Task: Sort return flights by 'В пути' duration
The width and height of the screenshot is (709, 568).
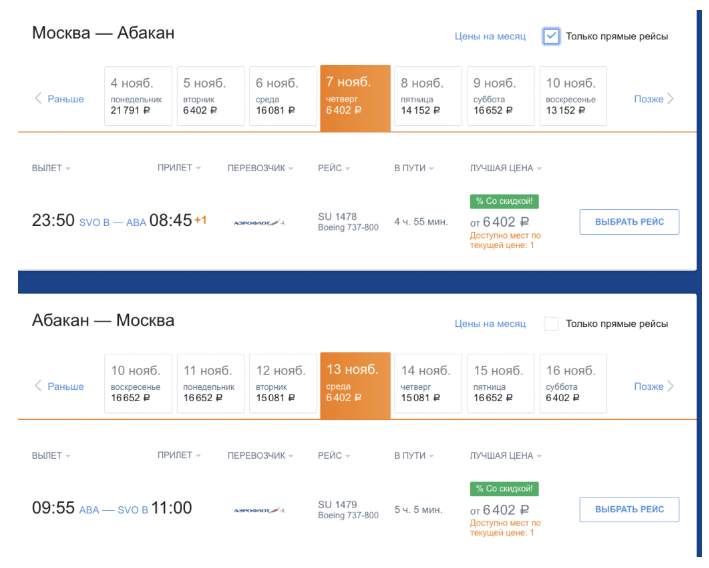Action: (x=414, y=455)
